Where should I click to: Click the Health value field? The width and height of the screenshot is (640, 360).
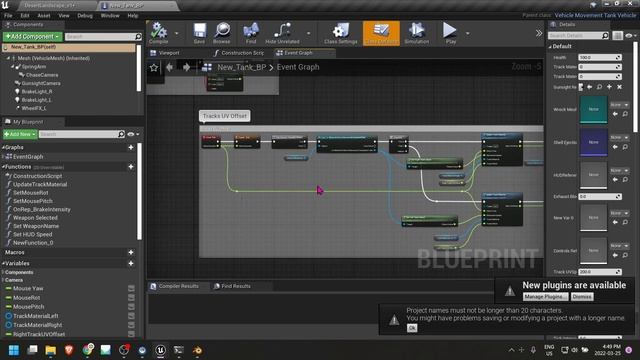tap(600, 58)
